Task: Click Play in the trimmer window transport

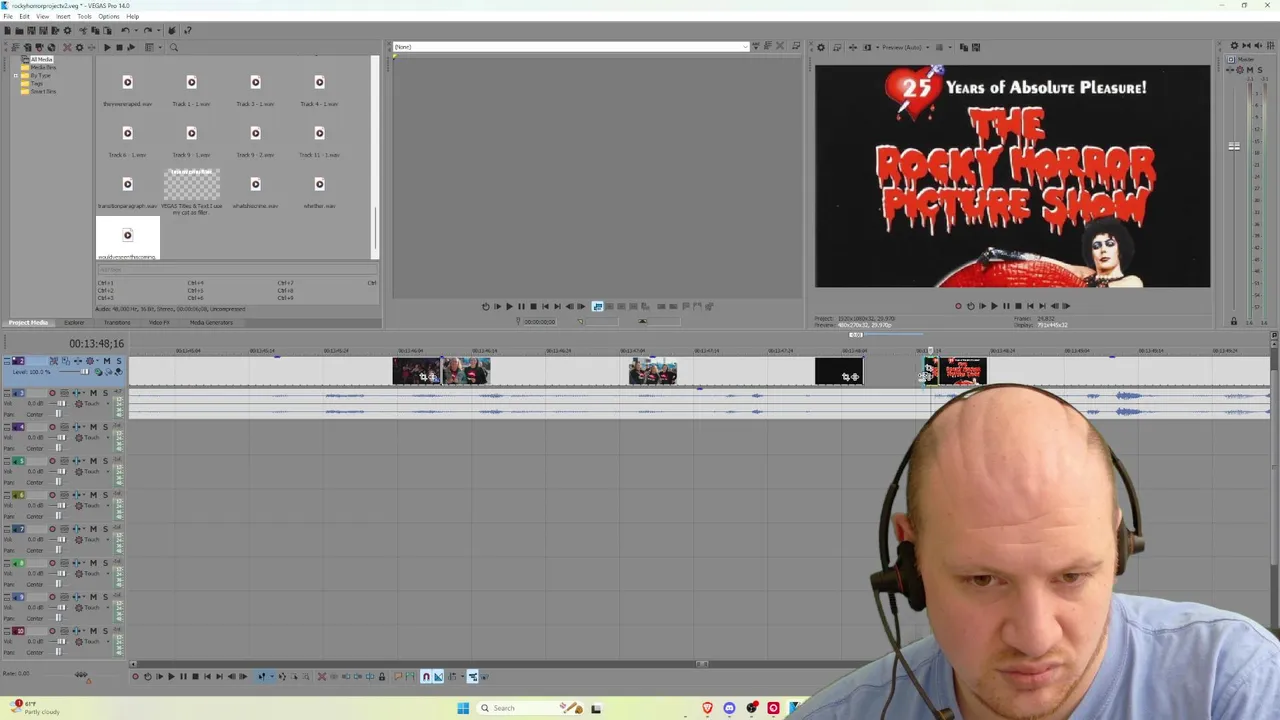Action: [x=509, y=307]
